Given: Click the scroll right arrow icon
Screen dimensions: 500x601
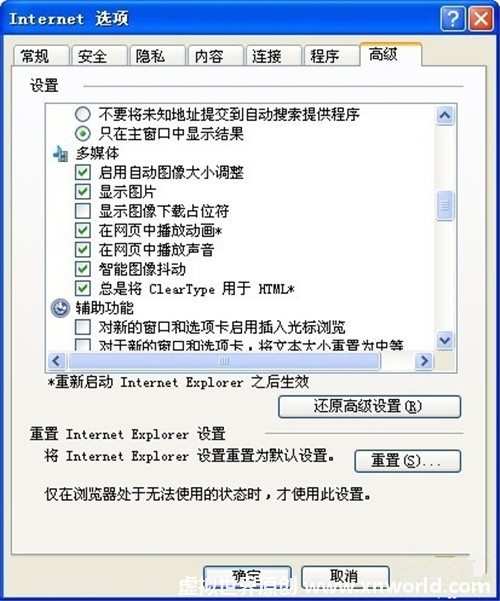Looking at the screenshot, I should point(424,361).
